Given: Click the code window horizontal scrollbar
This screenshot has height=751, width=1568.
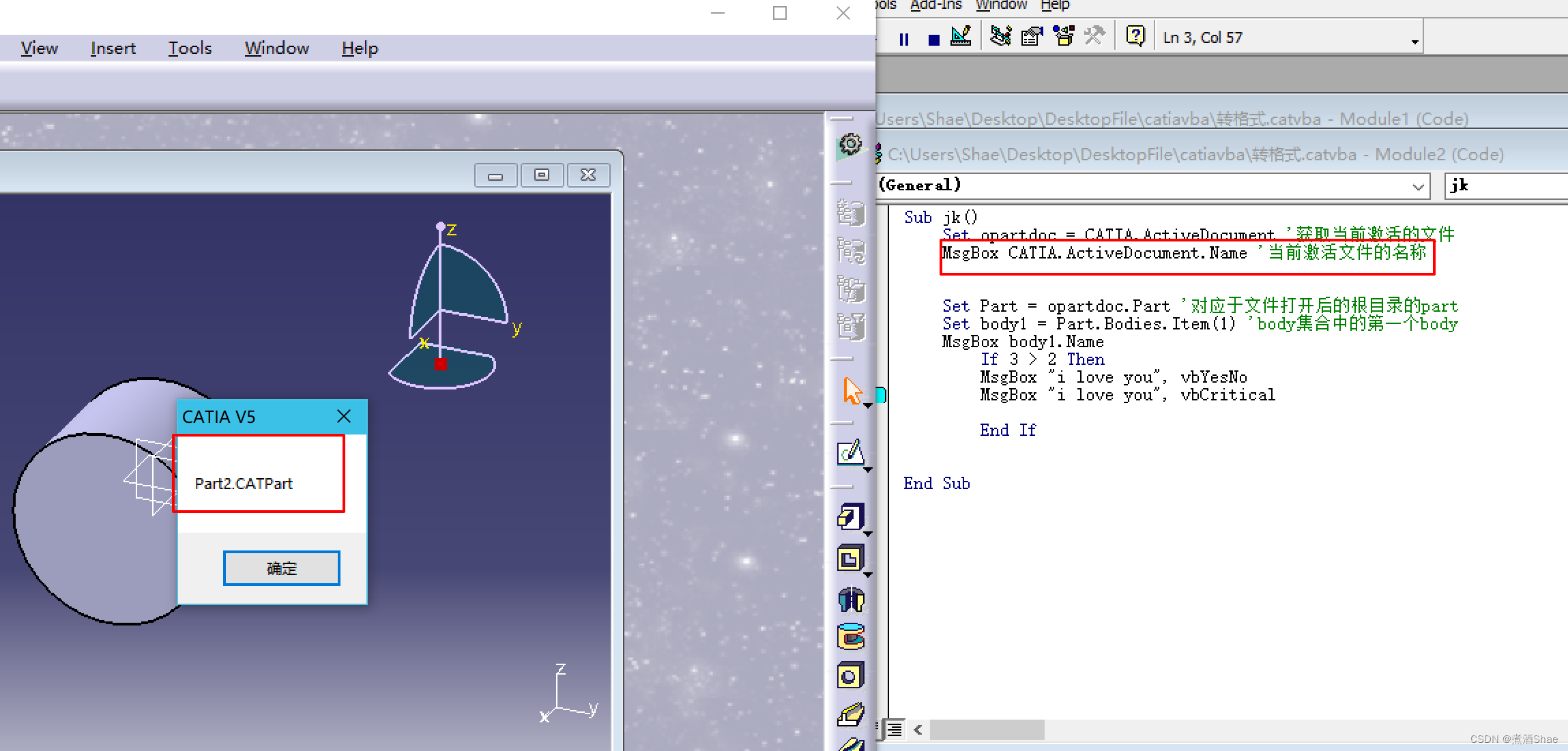Looking at the screenshot, I should (x=986, y=730).
